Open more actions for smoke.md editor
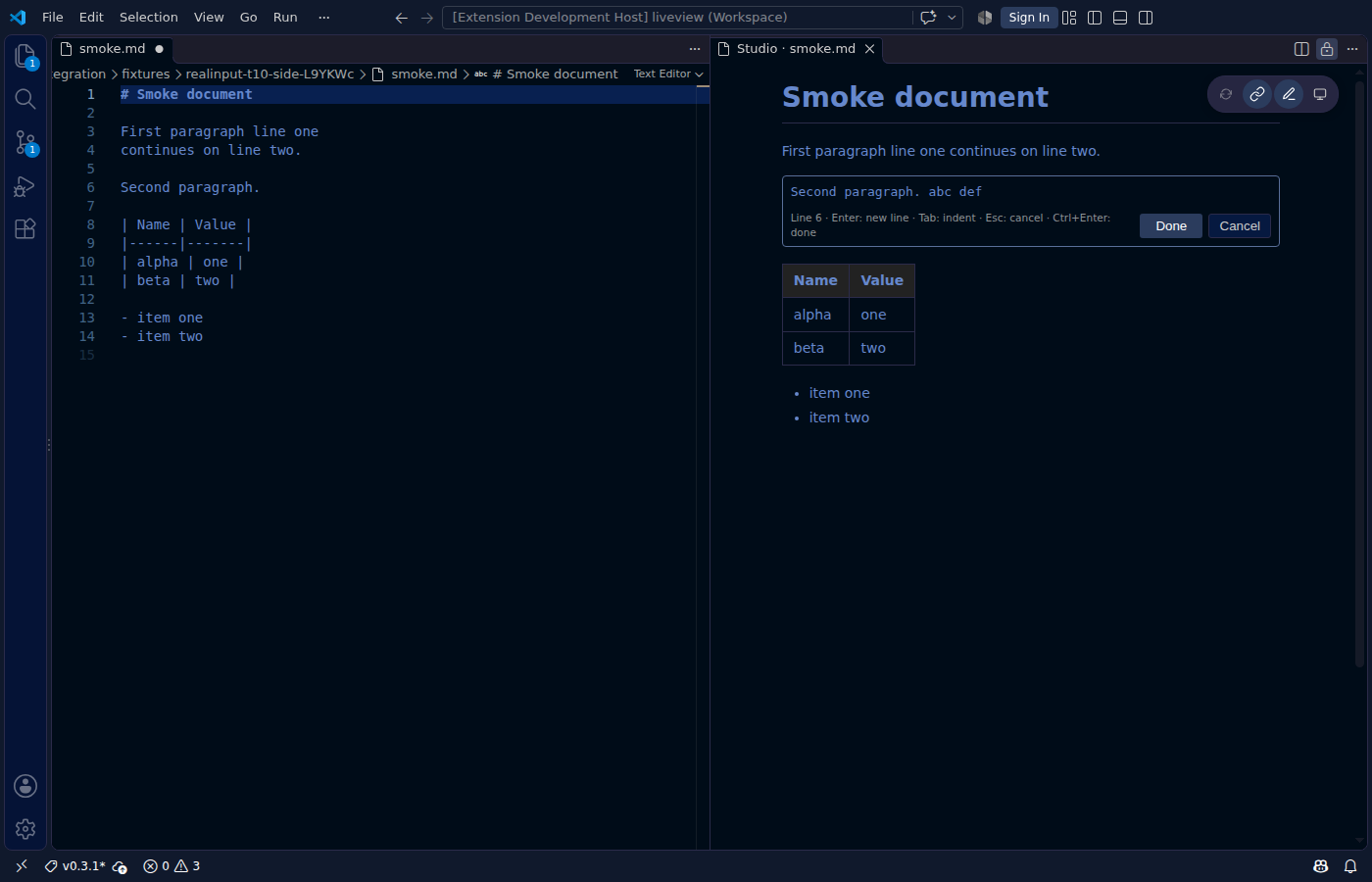Viewport: 1372px width, 882px height. pyautogui.click(x=695, y=49)
